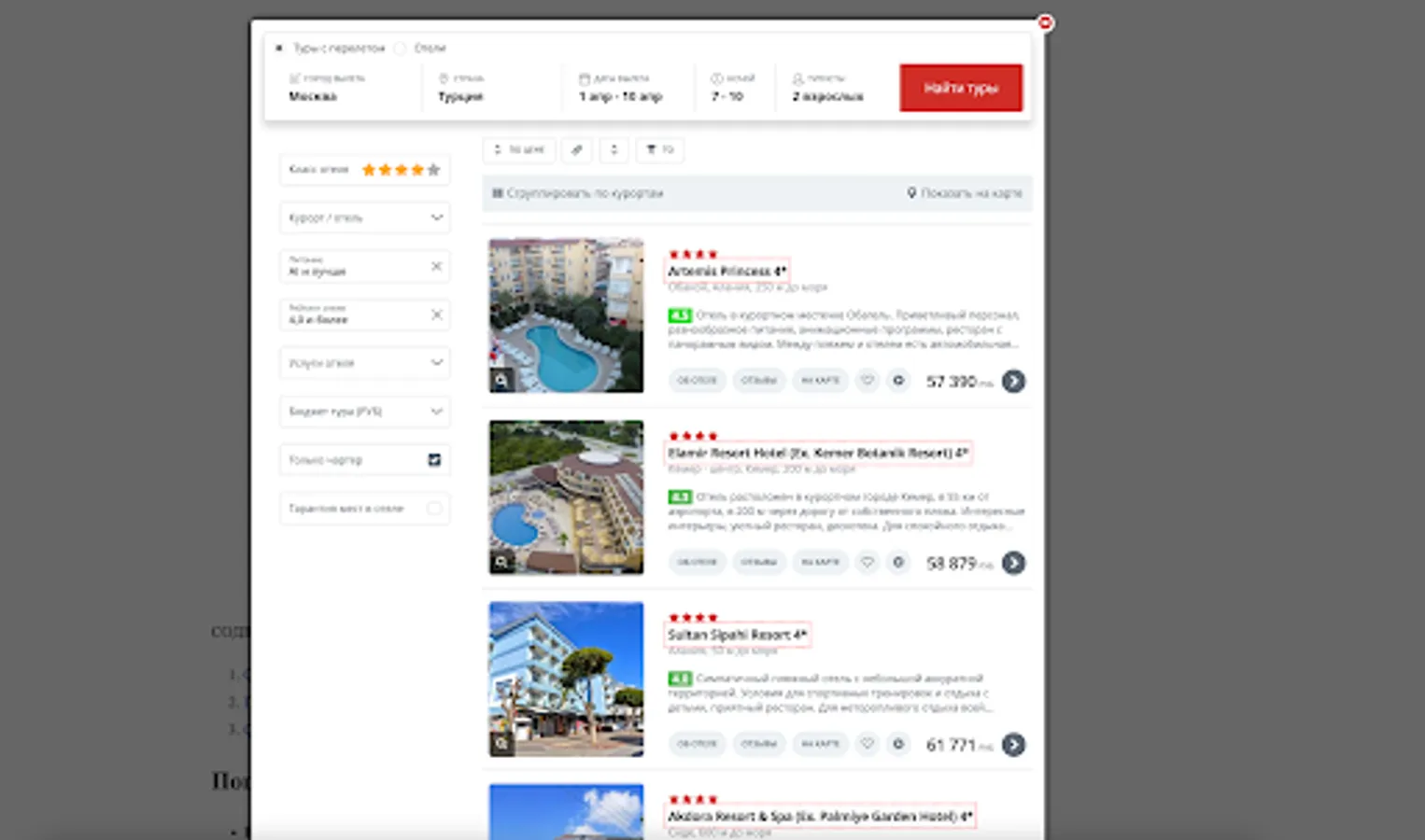The image size is (1425, 840).
Task: Click the red 'Найти туры' button
Action: click(x=961, y=88)
